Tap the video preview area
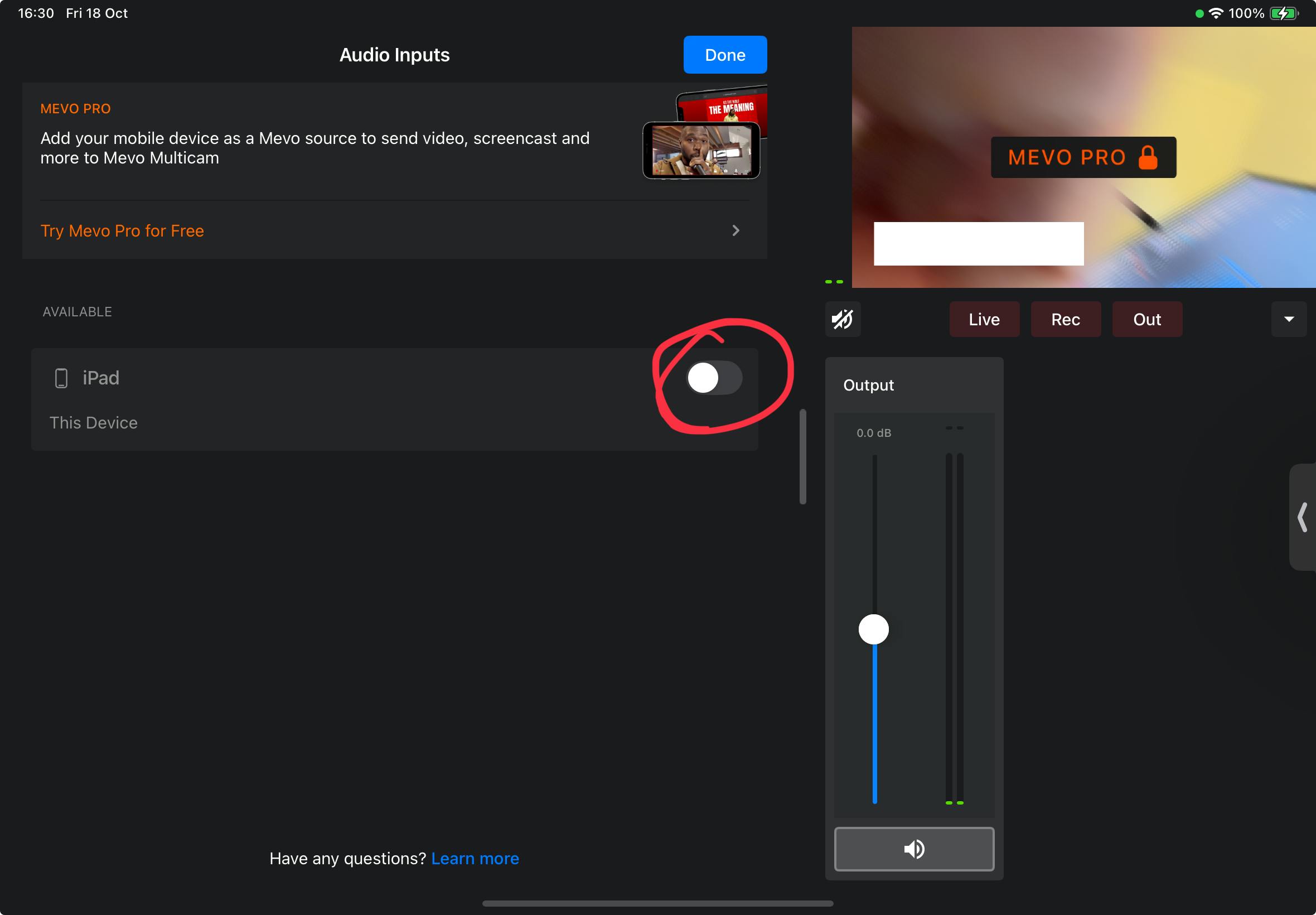The height and width of the screenshot is (915, 1316). [1083, 157]
